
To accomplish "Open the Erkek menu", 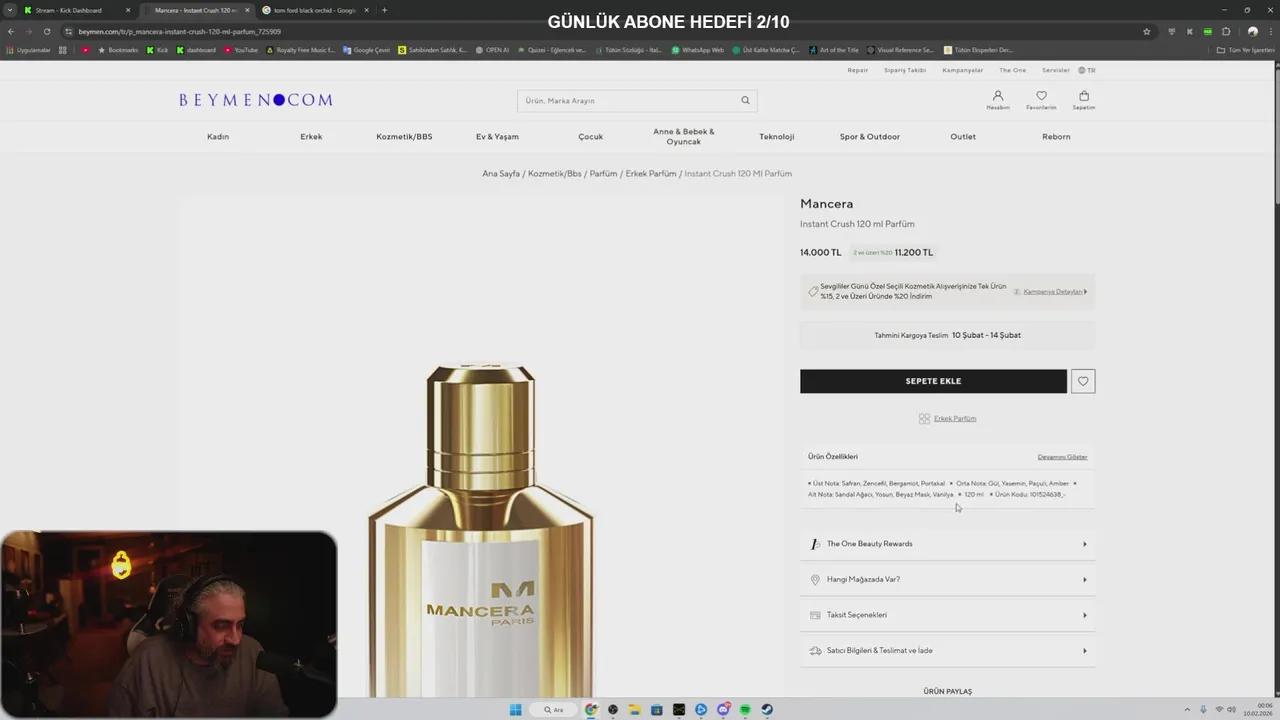I will pos(311,137).
